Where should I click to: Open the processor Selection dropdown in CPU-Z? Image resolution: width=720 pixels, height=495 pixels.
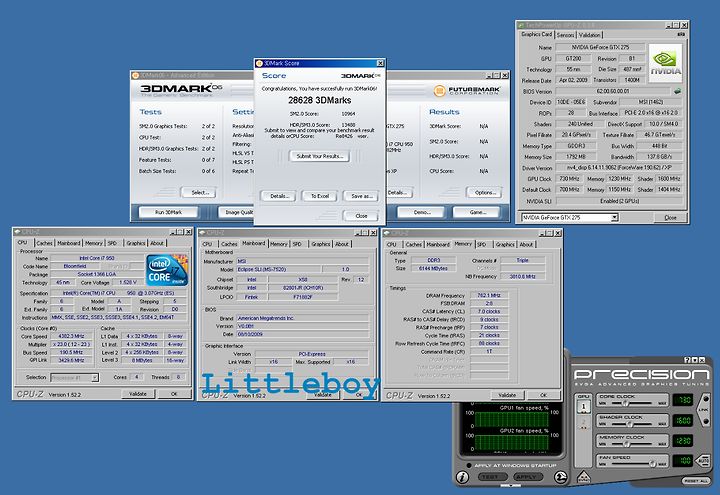coord(95,377)
